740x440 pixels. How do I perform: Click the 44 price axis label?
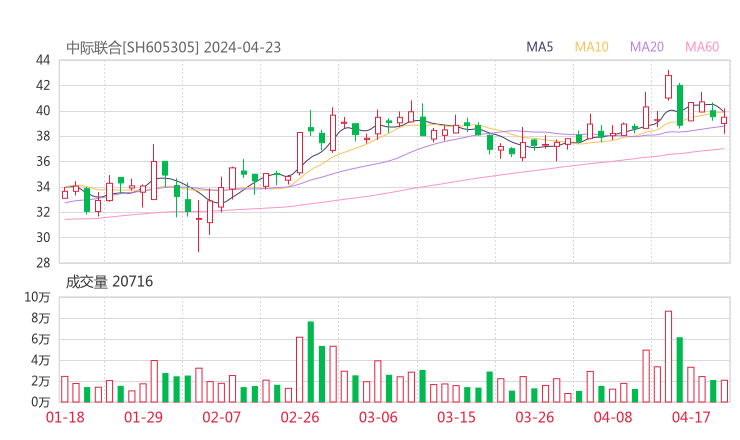43,60
